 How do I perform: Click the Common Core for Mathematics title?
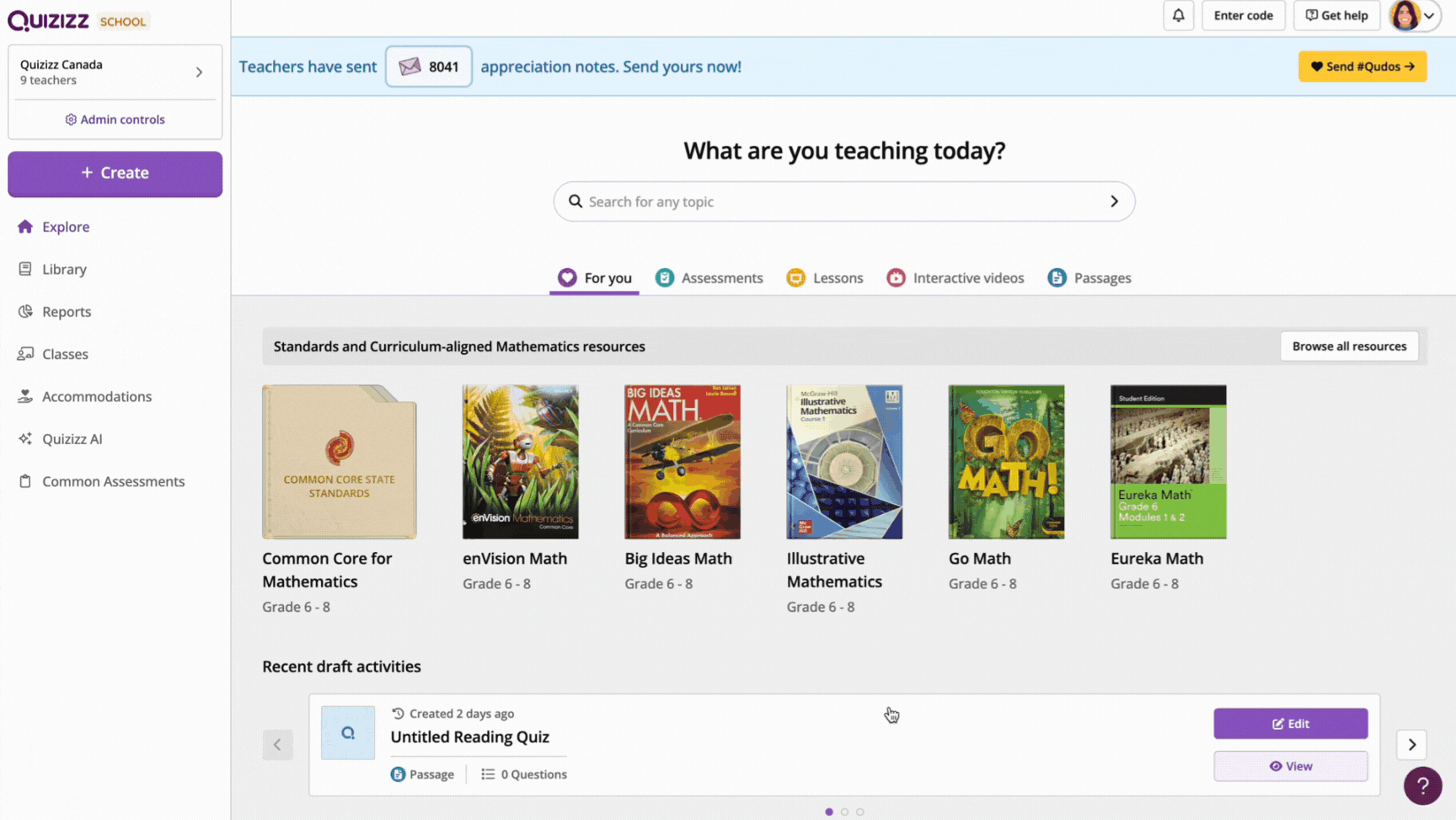pos(327,570)
